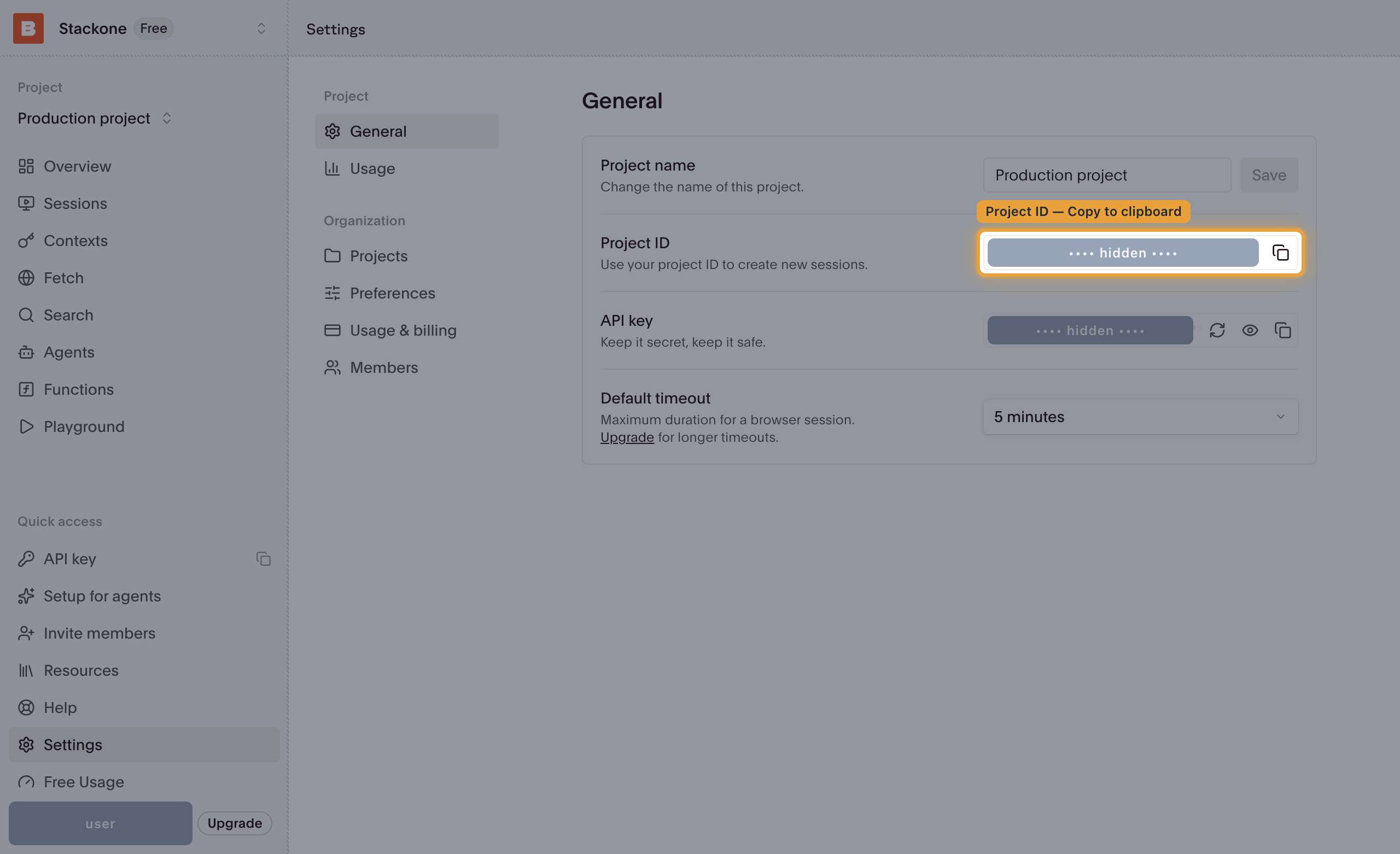Screen dimensions: 1400x854
Task: Open Resources in Quick access
Action: pos(144,670)
